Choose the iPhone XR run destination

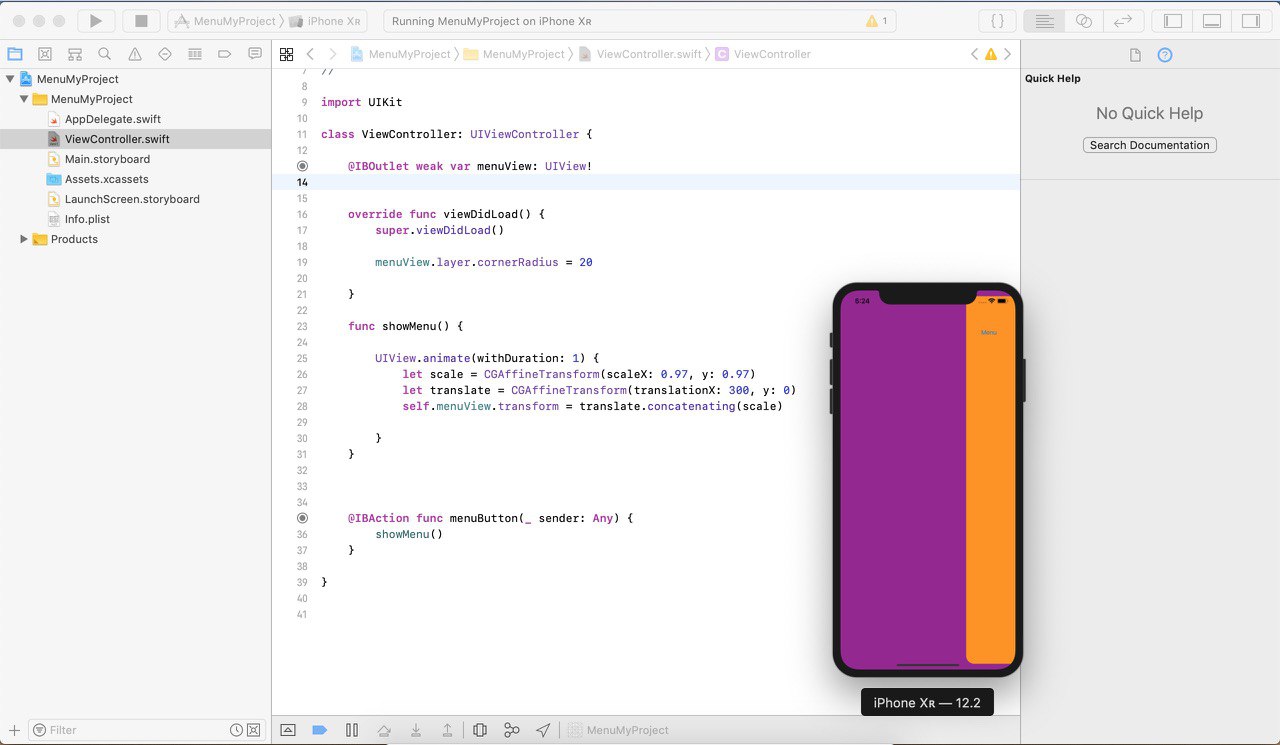tap(326, 21)
